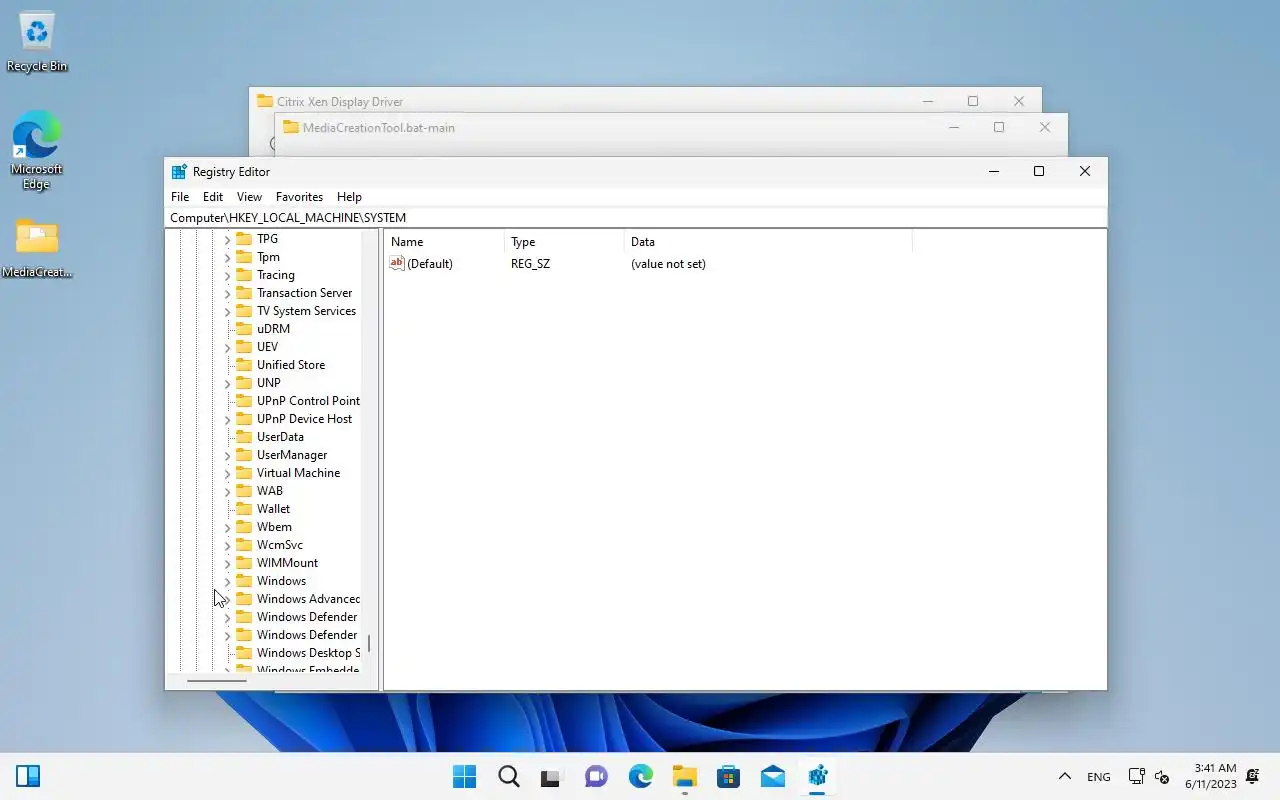
Task: Expand the UNP key
Action: [x=227, y=384]
